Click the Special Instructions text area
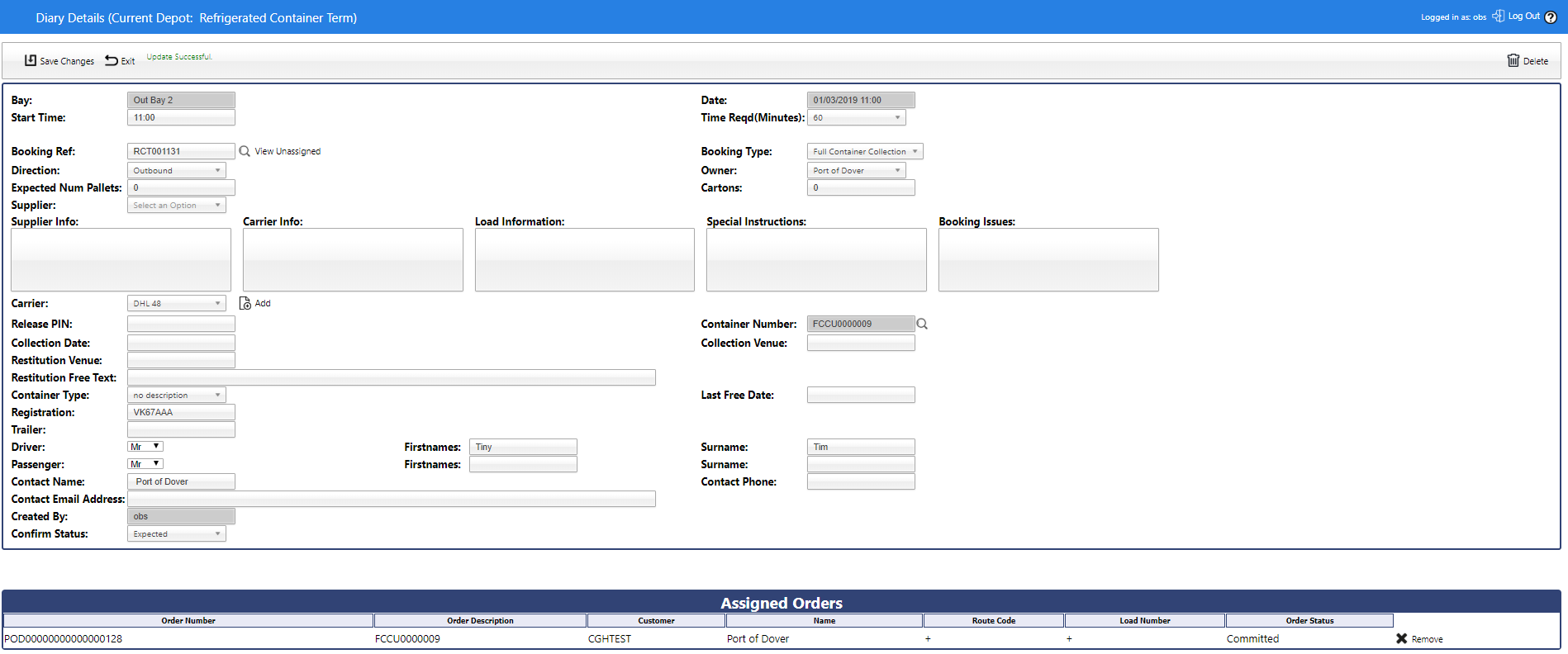1568x654 pixels. click(816, 259)
